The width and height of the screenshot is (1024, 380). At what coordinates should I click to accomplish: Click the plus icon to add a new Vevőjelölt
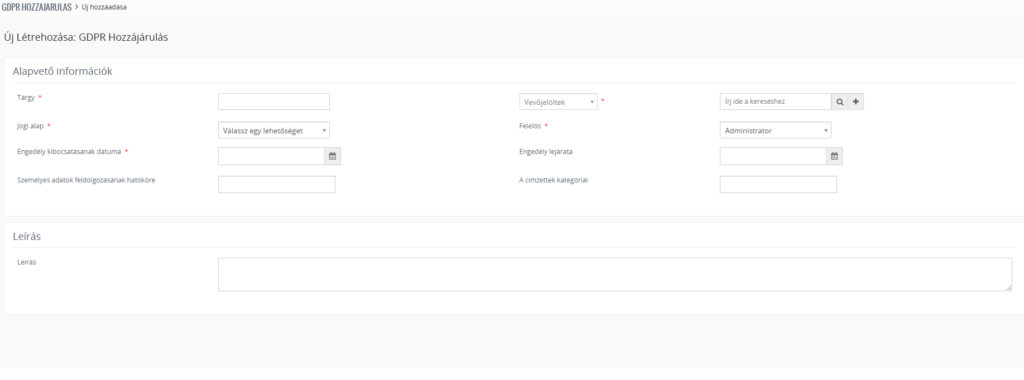tap(856, 102)
